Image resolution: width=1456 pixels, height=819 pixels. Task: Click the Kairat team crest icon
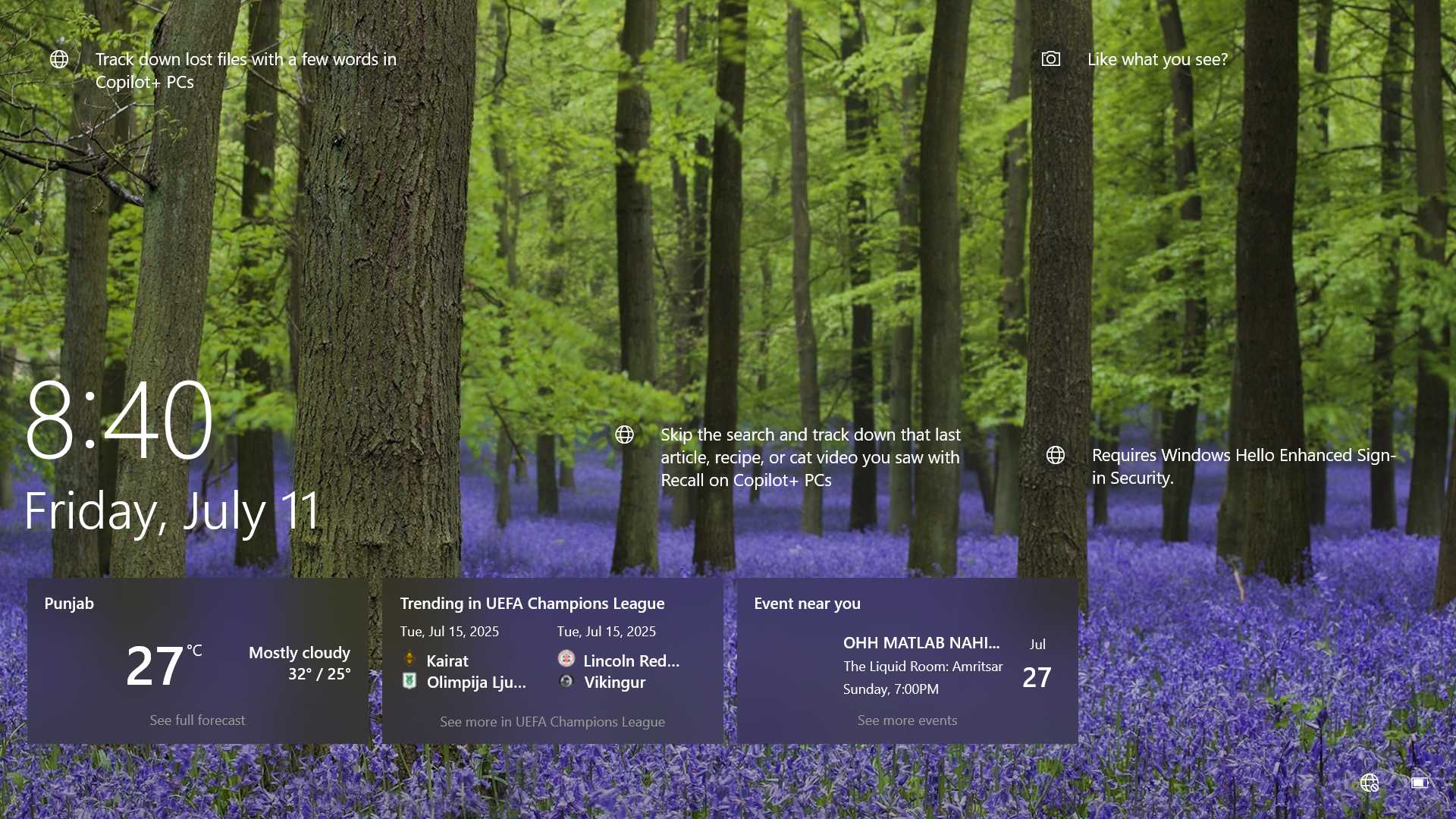pyautogui.click(x=409, y=659)
